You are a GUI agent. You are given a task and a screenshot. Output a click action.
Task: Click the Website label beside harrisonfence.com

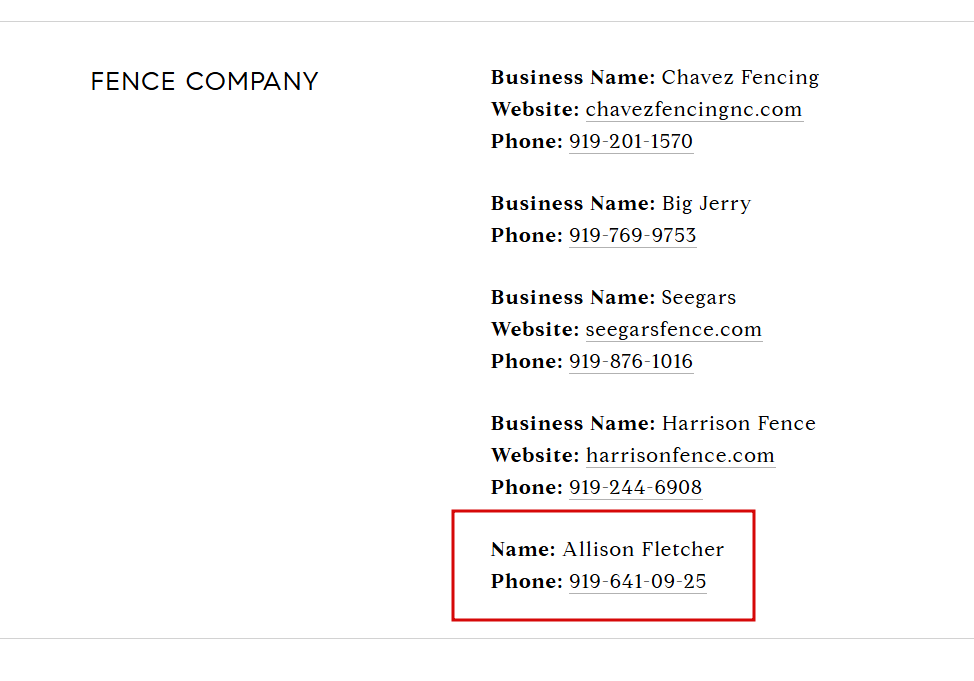pyautogui.click(x=535, y=455)
